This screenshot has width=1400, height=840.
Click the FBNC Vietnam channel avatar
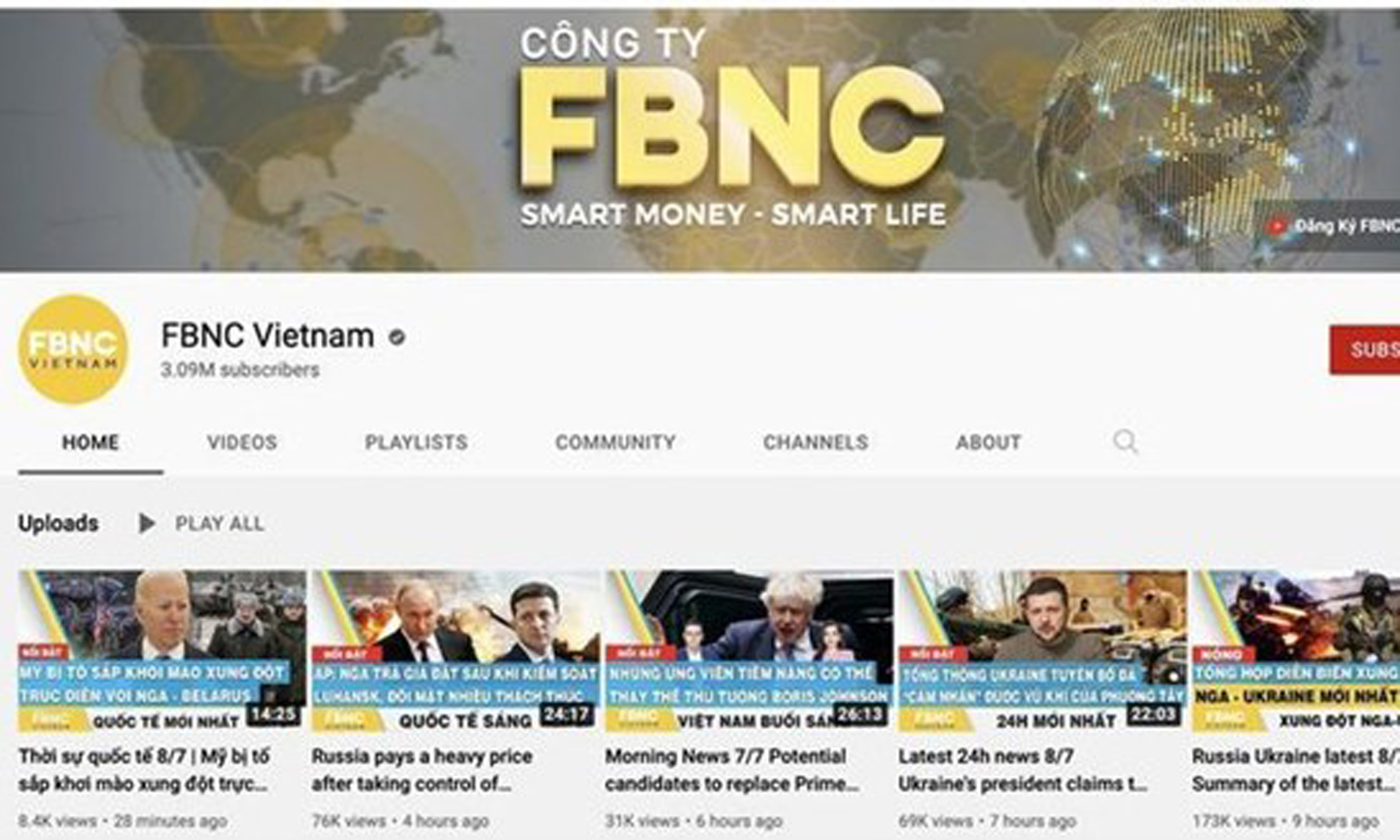[x=73, y=349]
